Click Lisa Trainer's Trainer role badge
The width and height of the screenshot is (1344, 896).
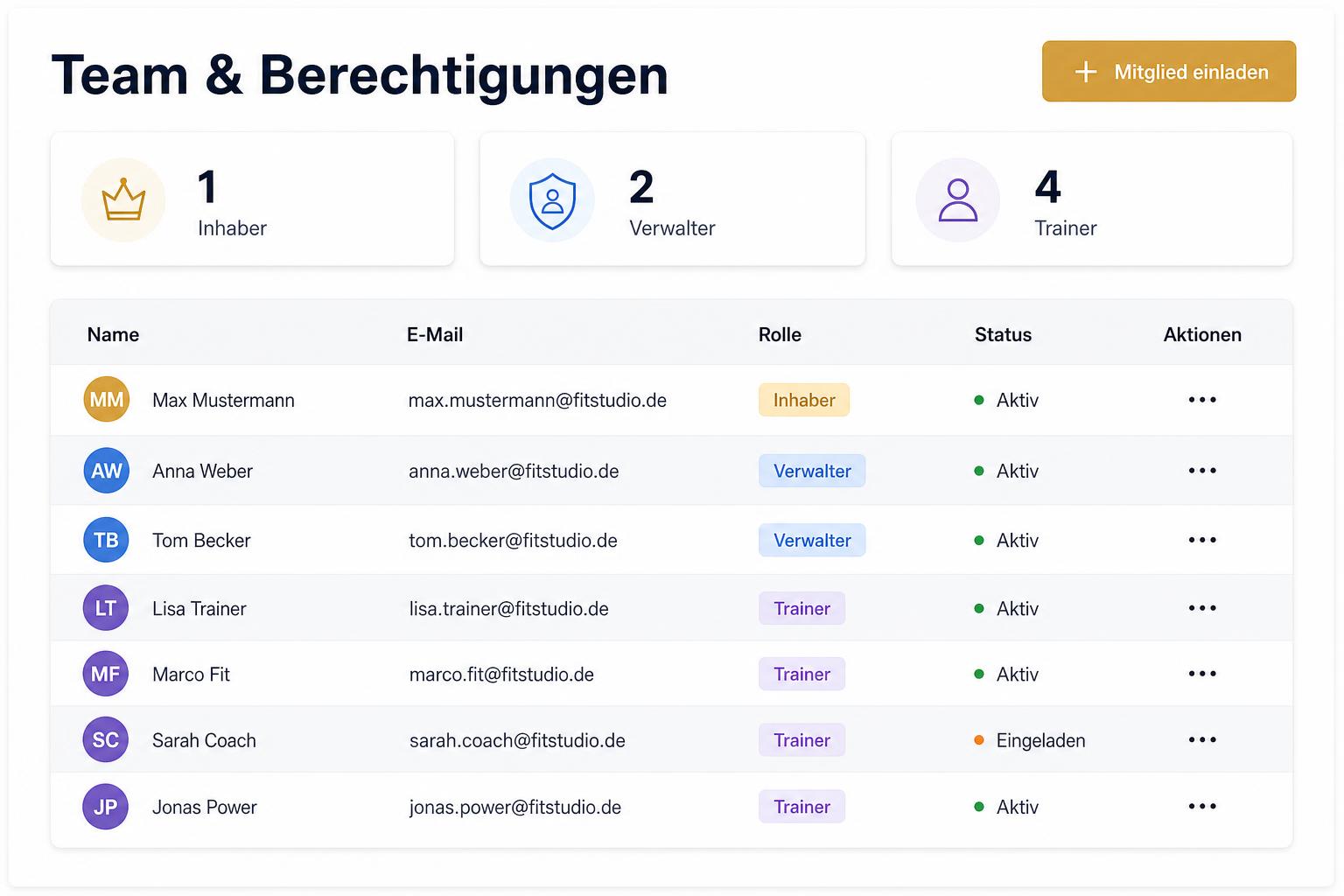pyautogui.click(x=801, y=608)
